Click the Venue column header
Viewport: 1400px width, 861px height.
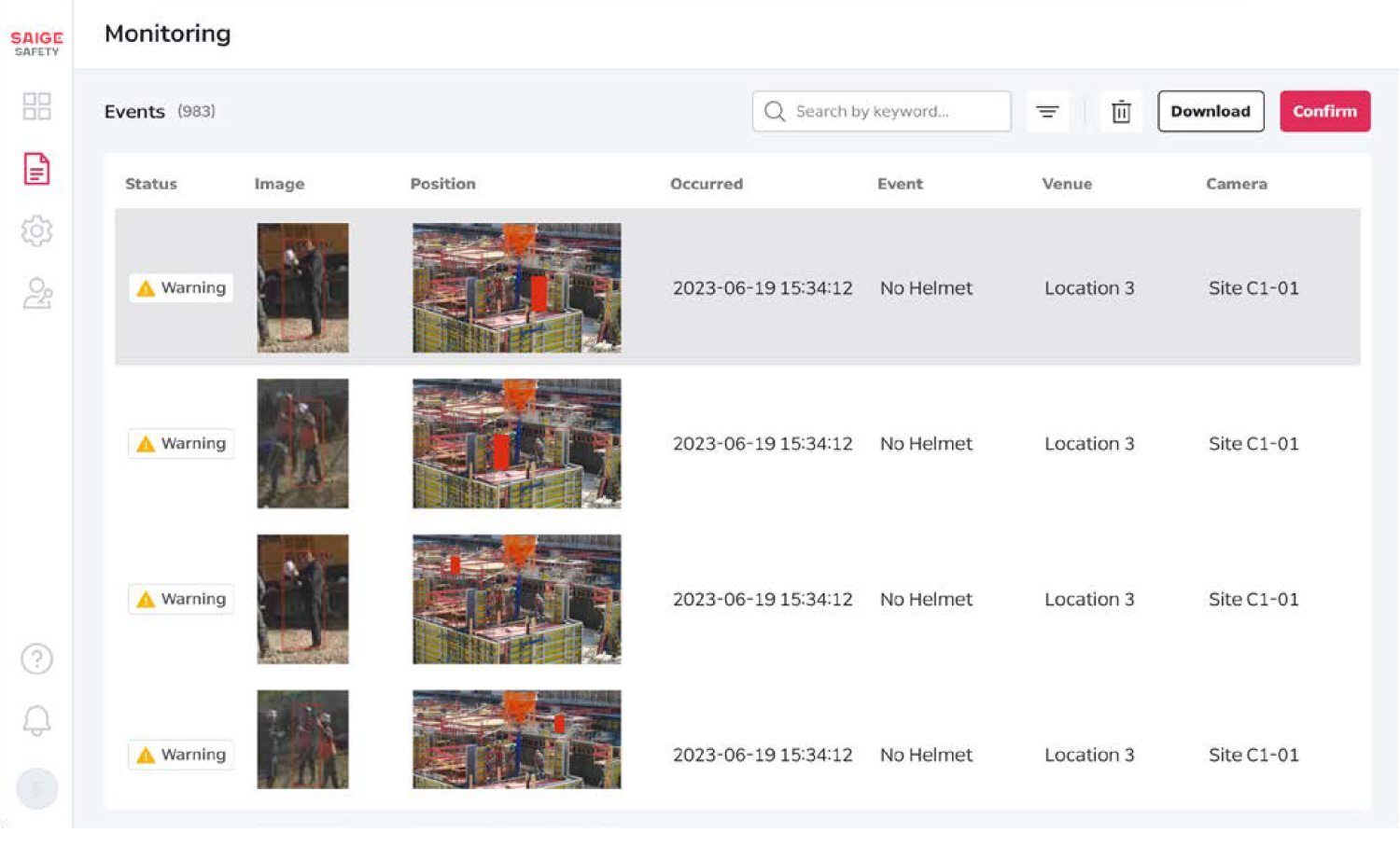coord(1067,184)
